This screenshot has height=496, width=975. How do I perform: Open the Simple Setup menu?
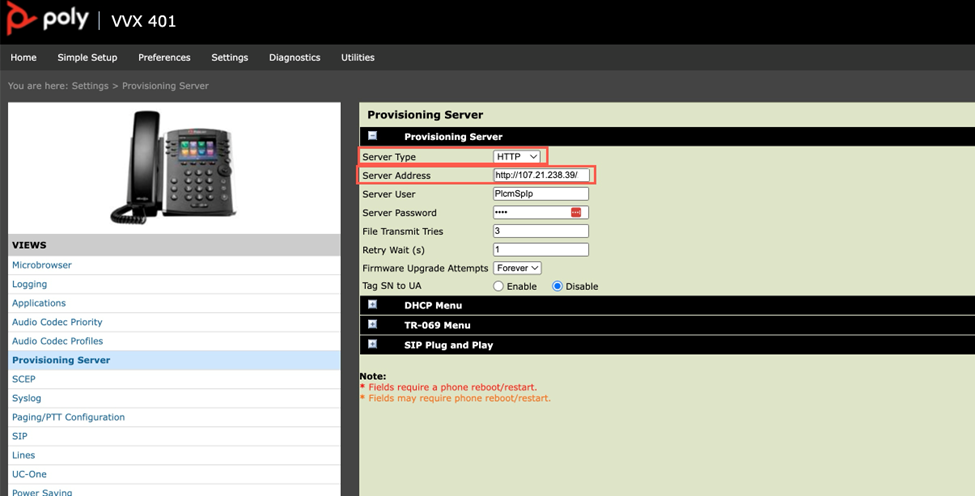pos(87,57)
